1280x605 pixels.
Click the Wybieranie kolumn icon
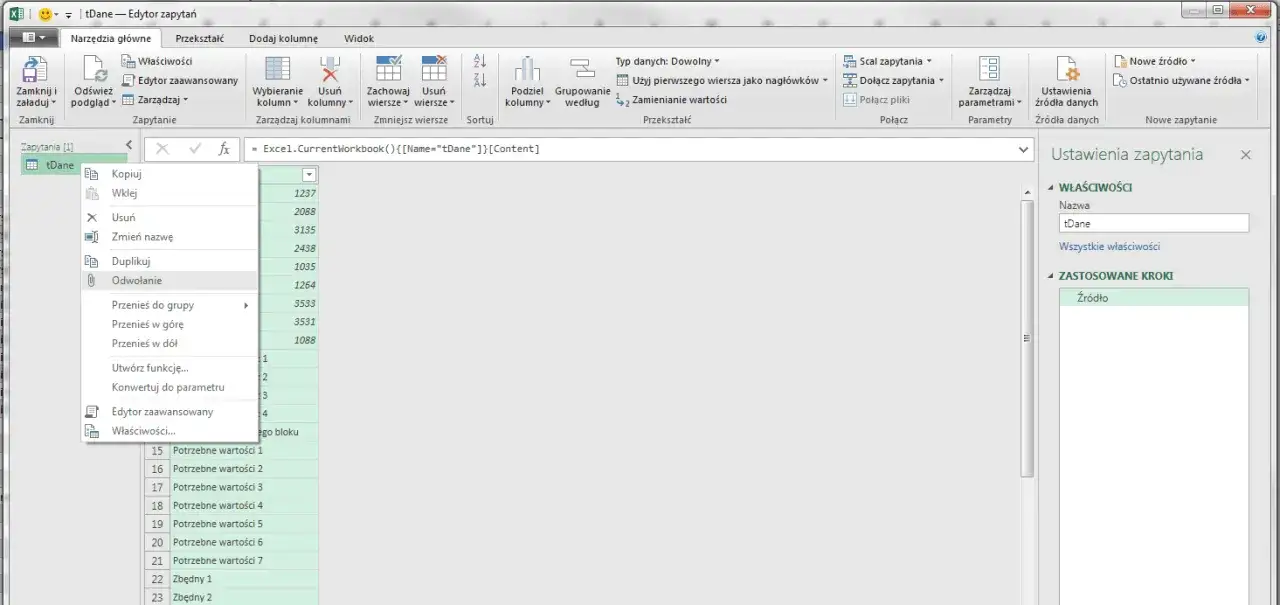[x=277, y=69]
